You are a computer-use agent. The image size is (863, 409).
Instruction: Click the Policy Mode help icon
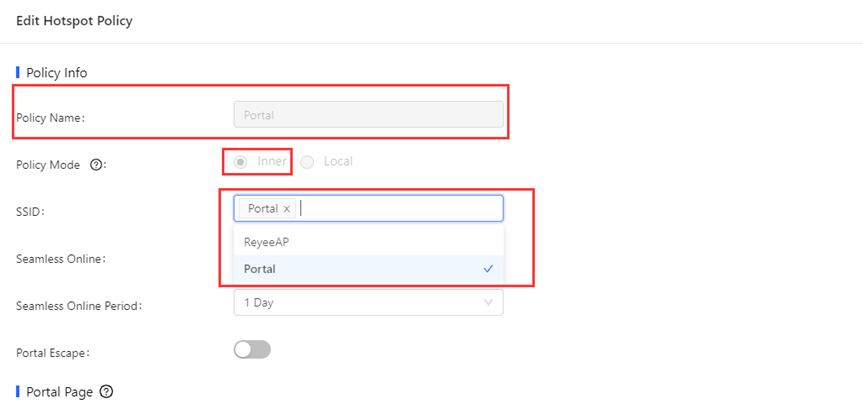(95, 165)
